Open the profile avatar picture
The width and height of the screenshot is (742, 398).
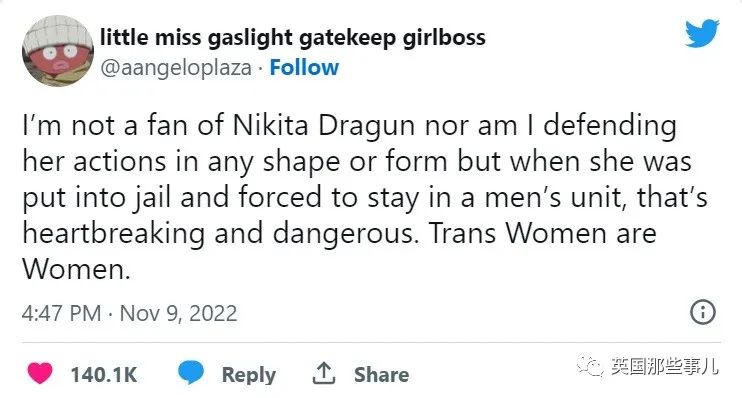tap(58, 51)
